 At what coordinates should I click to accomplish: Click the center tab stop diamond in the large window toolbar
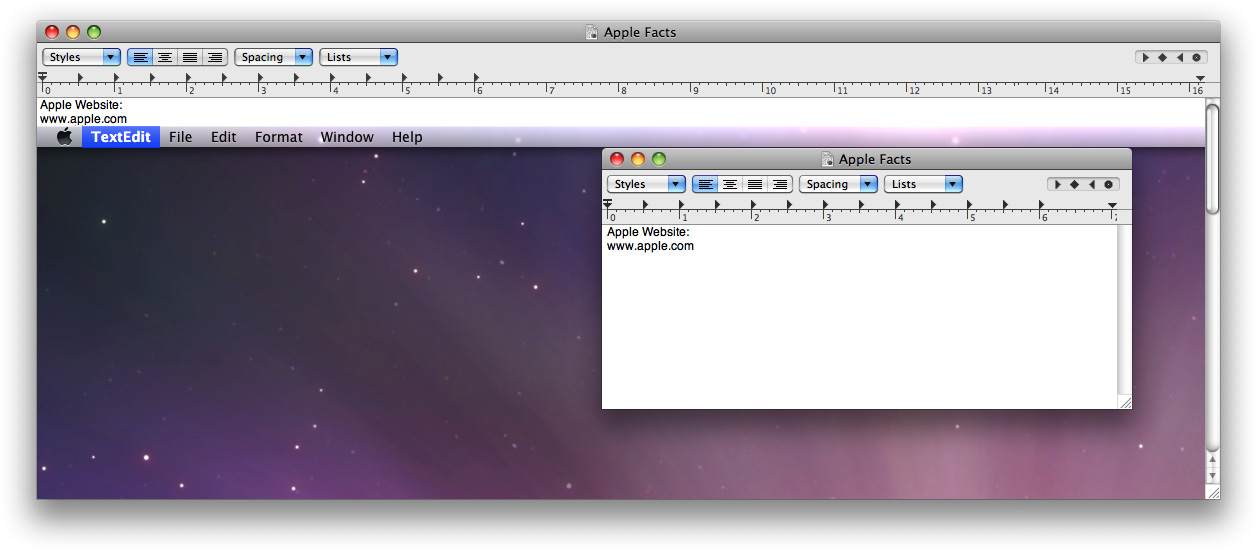[x=1162, y=58]
